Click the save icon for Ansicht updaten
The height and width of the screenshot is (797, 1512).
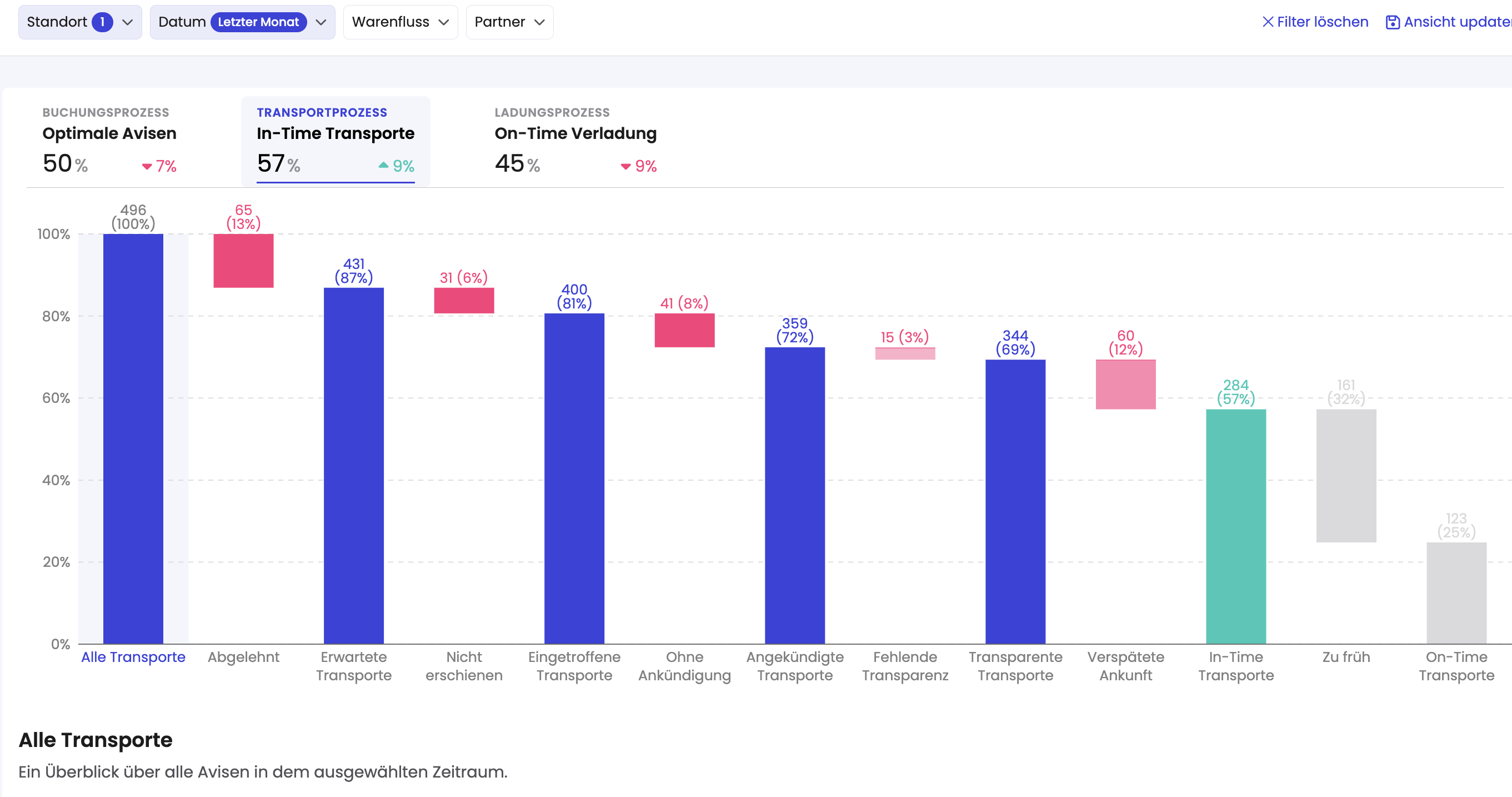[1392, 22]
